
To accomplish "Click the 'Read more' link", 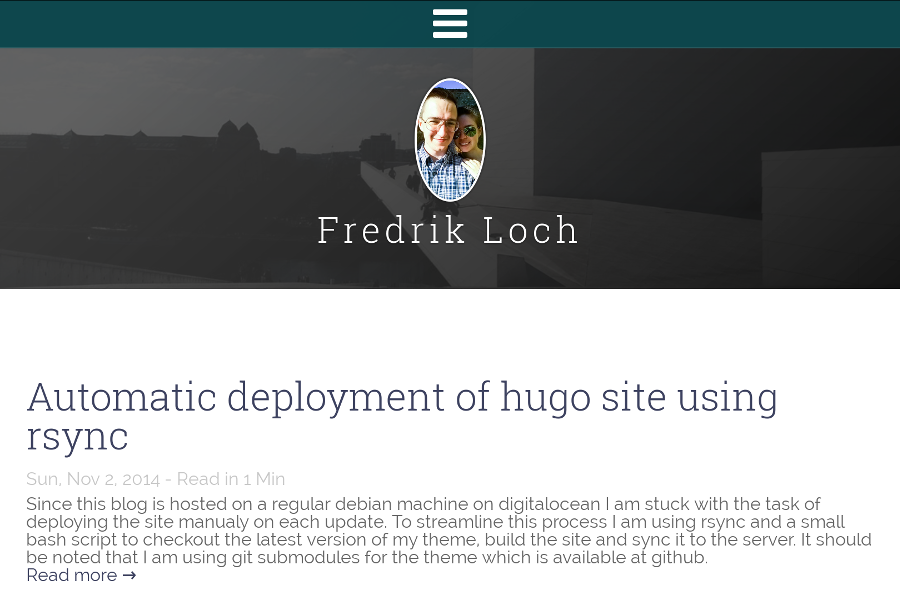I will coord(71,575).
